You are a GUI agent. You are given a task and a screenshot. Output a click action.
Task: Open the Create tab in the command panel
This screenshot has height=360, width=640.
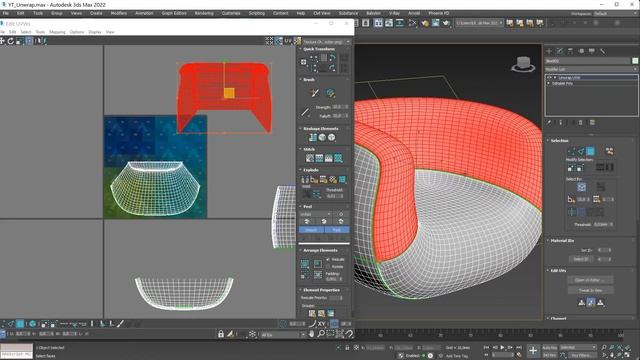pyautogui.click(x=549, y=51)
